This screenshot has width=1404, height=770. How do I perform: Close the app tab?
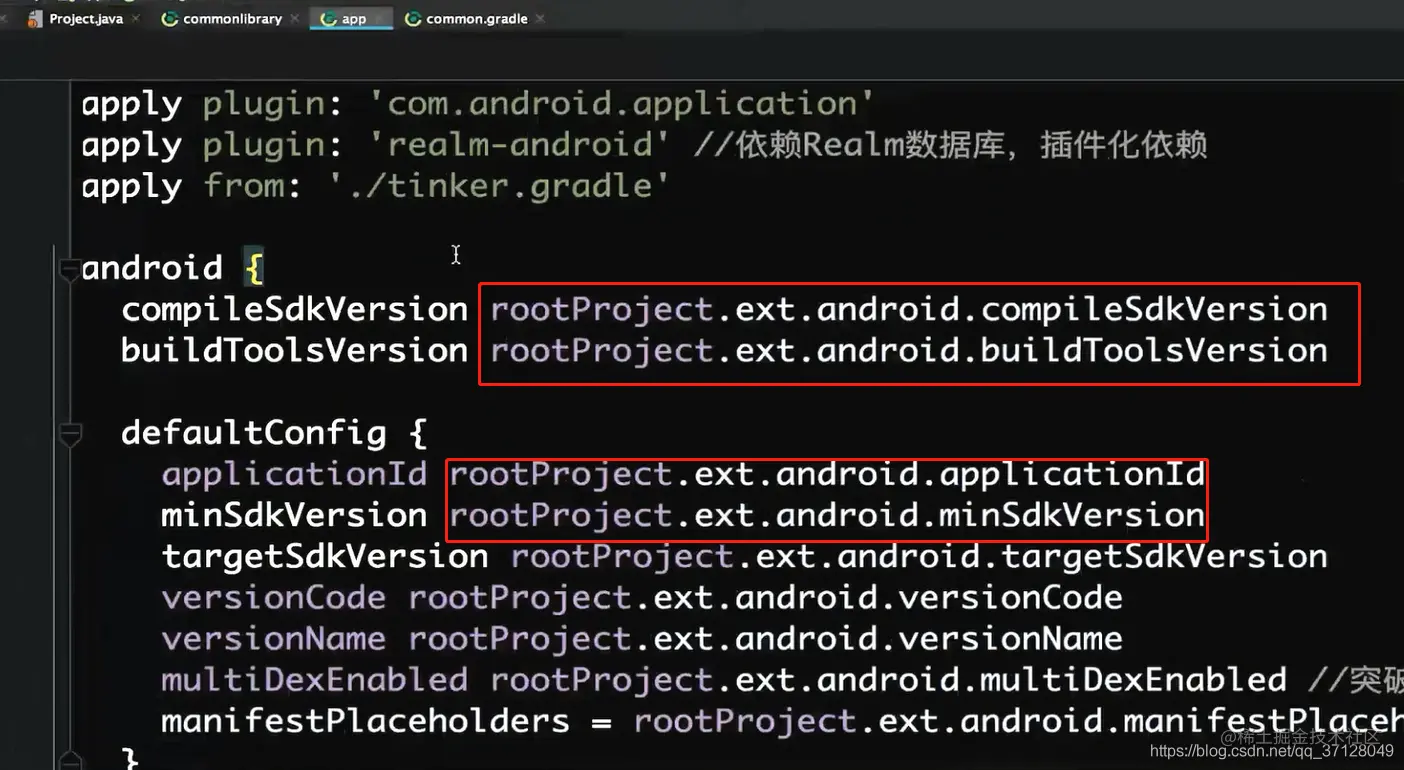(x=380, y=19)
